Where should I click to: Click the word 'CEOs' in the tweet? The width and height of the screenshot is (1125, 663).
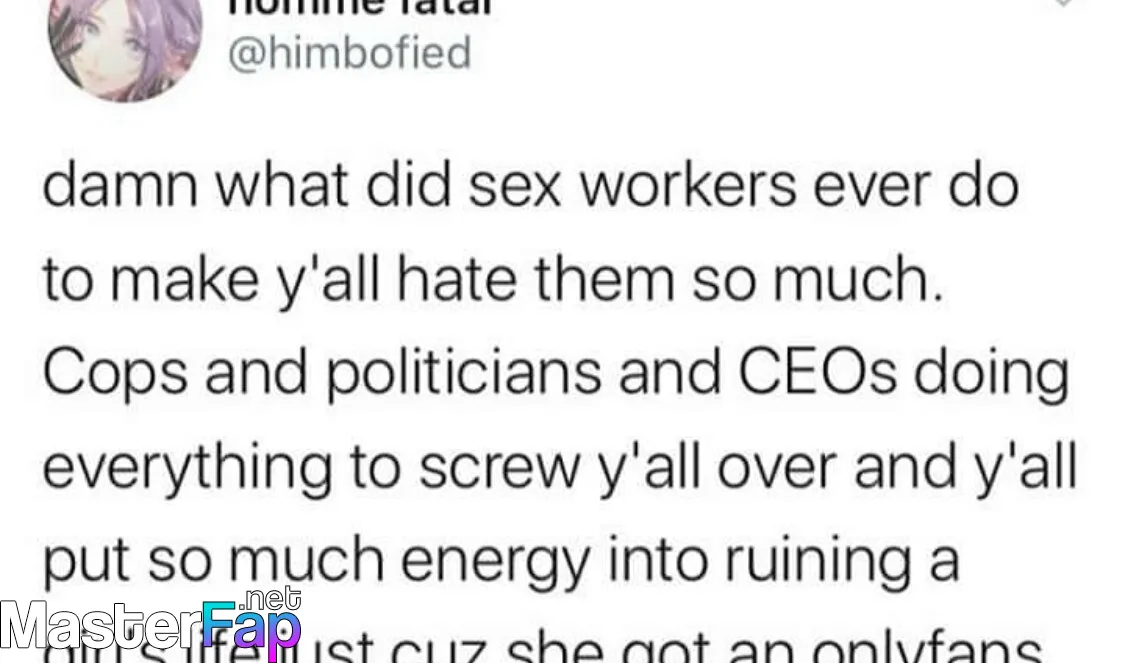tap(817, 373)
